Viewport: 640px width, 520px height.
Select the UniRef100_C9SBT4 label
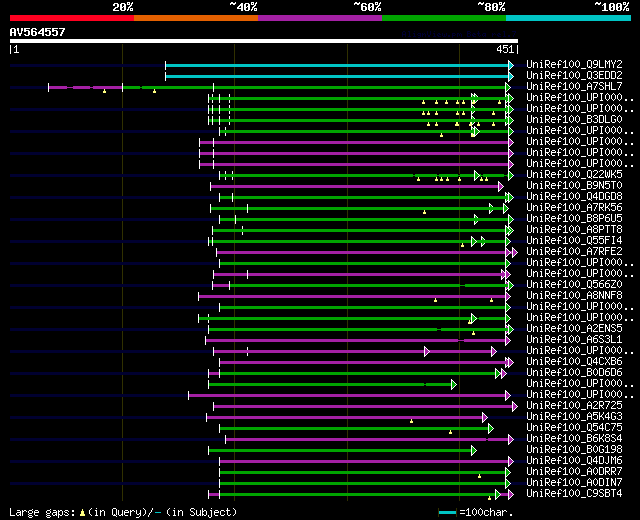point(574,494)
